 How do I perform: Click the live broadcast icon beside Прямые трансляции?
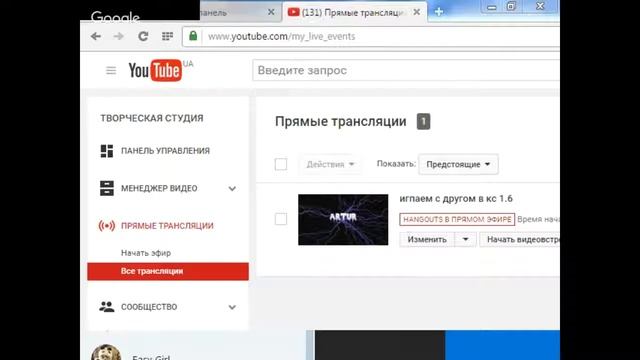tap(107, 226)
